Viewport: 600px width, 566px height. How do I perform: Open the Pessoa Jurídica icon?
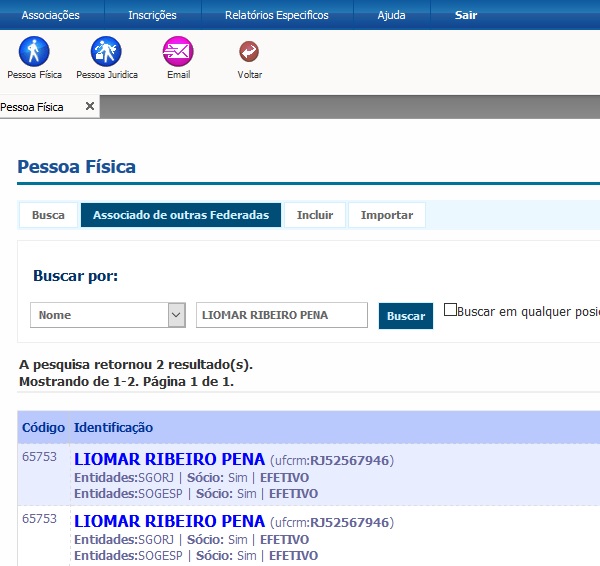coord(106,52)
